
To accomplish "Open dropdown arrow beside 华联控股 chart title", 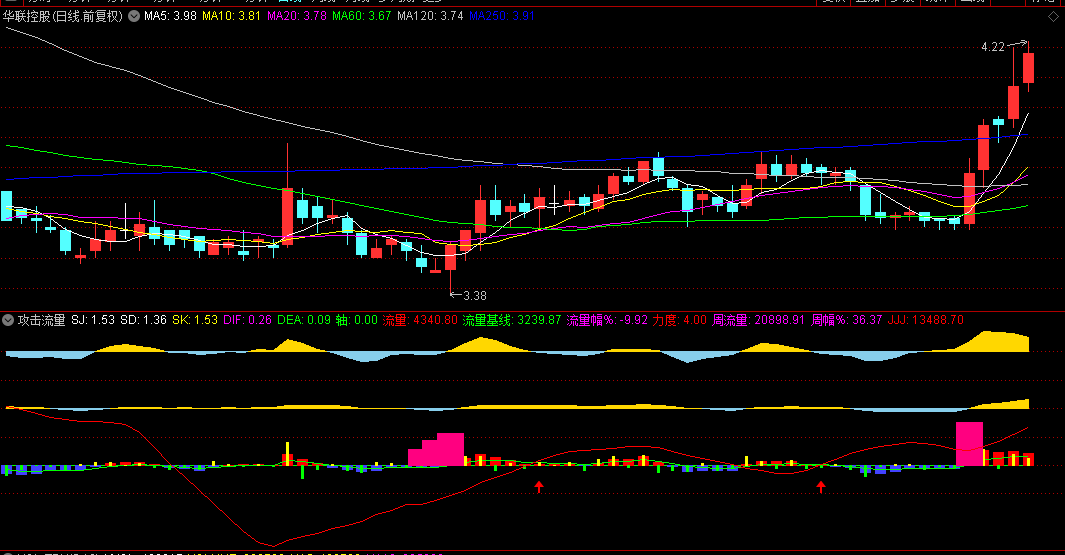I will tap(134, 16).
